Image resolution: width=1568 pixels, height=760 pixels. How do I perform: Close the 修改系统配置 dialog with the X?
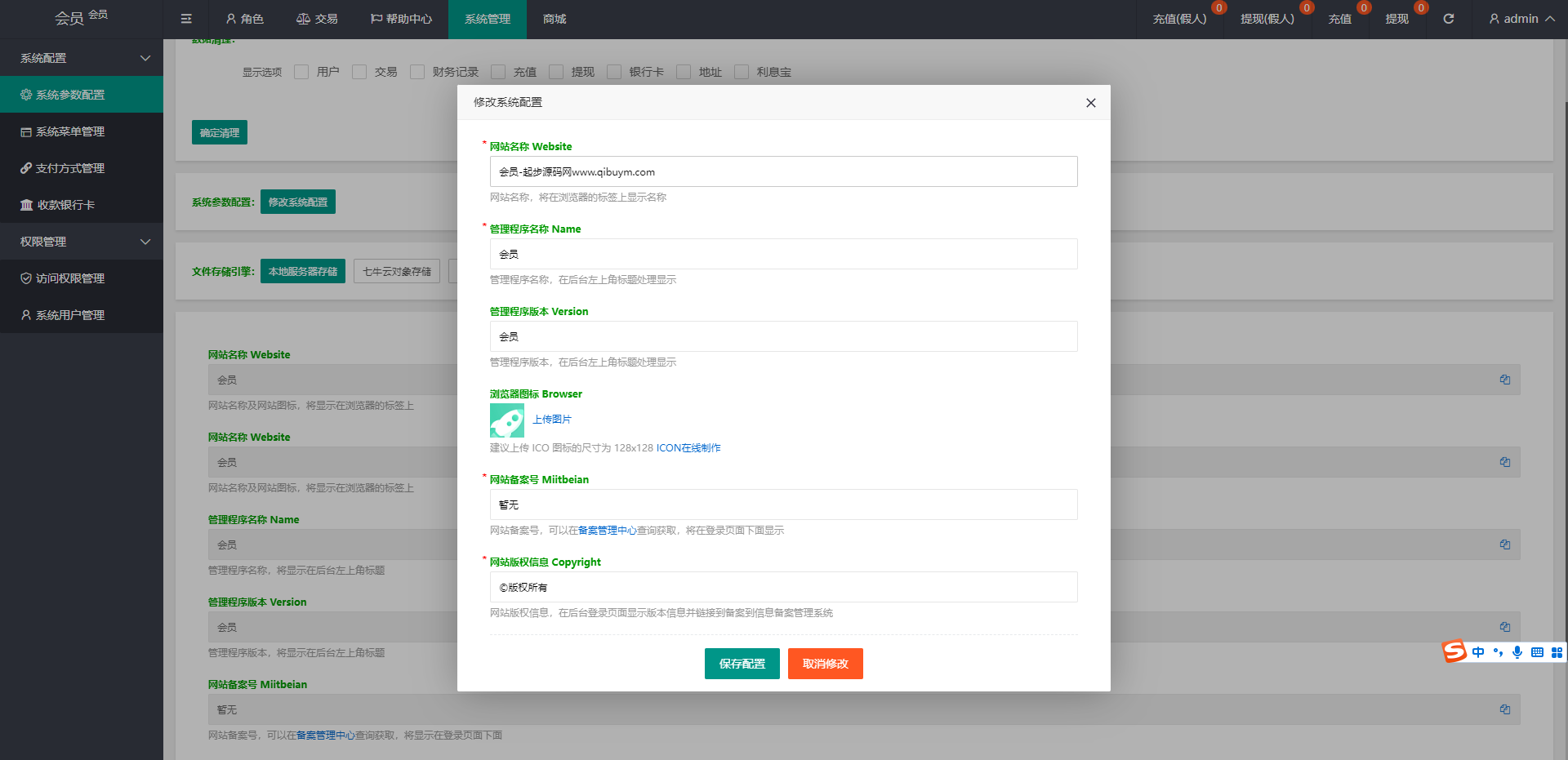[1091, 103]
